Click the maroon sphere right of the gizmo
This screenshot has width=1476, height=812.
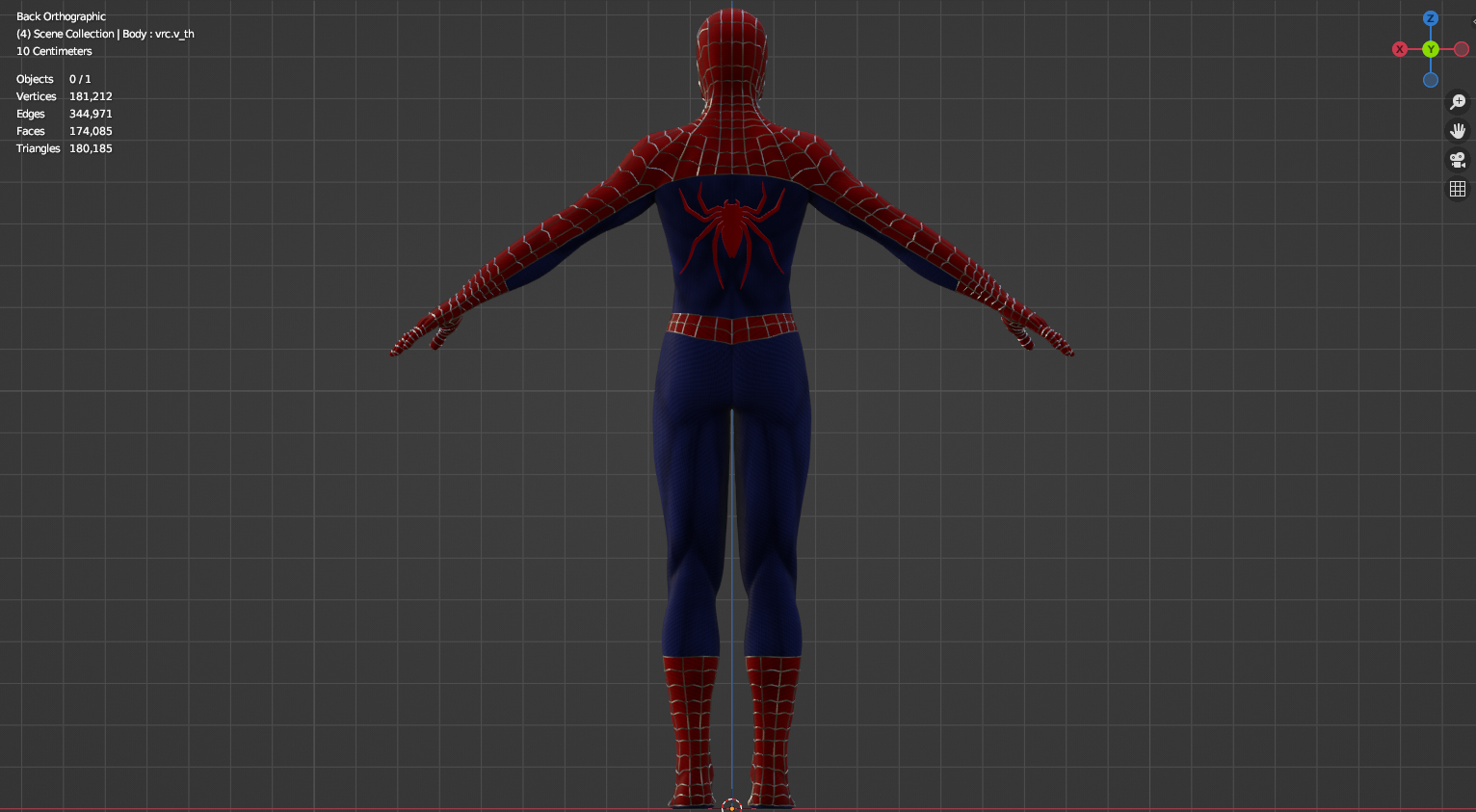[1461, 49]
